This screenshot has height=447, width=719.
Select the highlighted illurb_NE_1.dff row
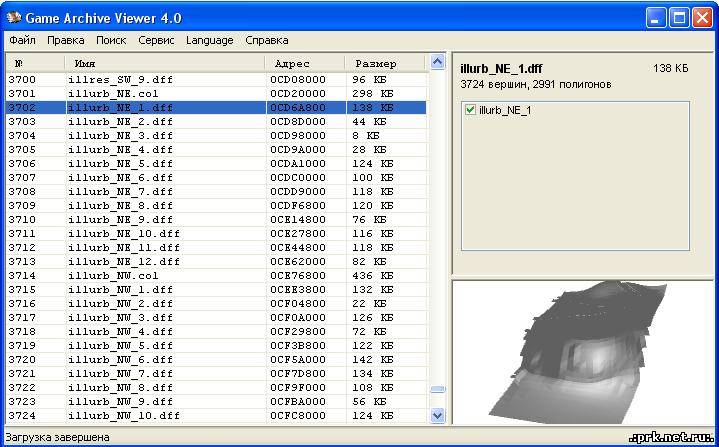click(x=216, y=108)
